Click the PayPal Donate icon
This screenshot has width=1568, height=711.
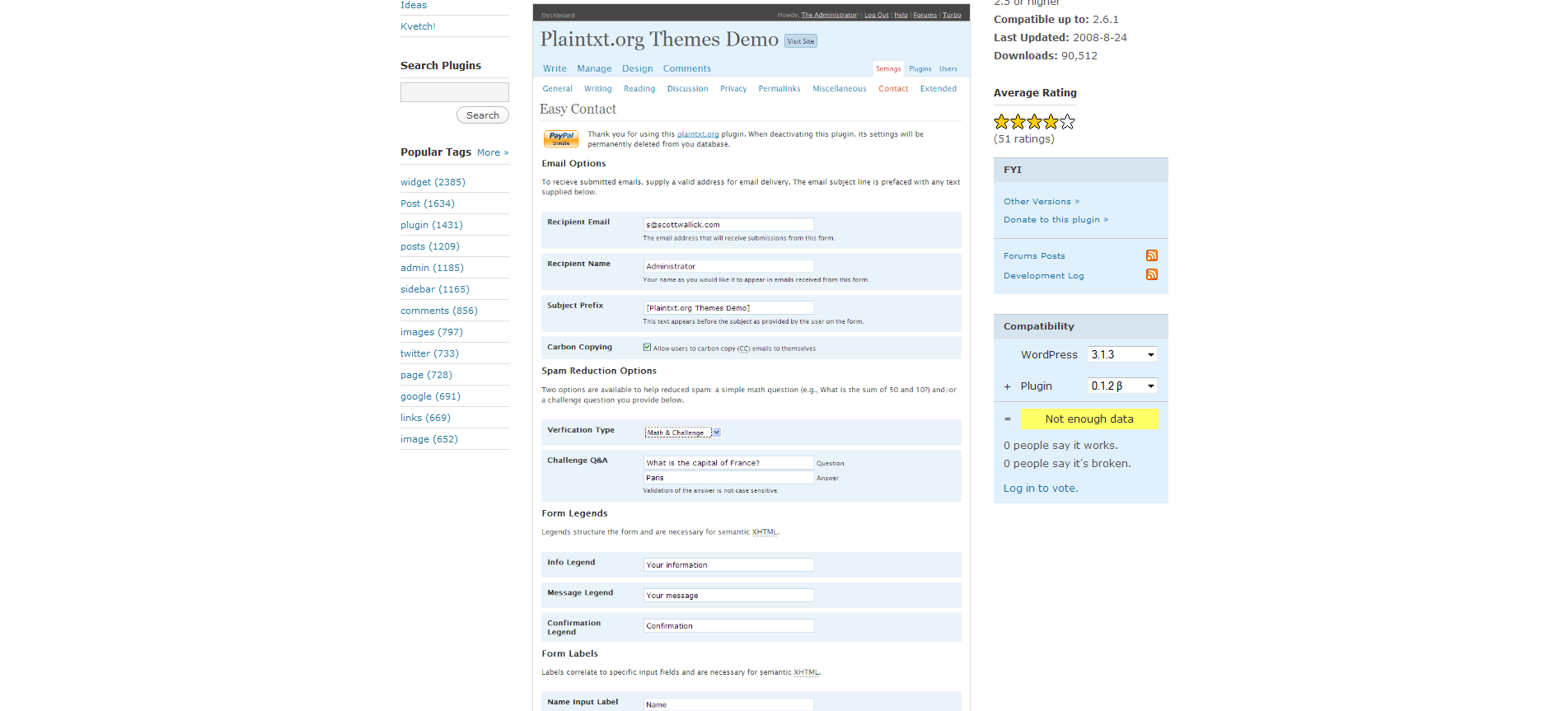coord(561,138)
